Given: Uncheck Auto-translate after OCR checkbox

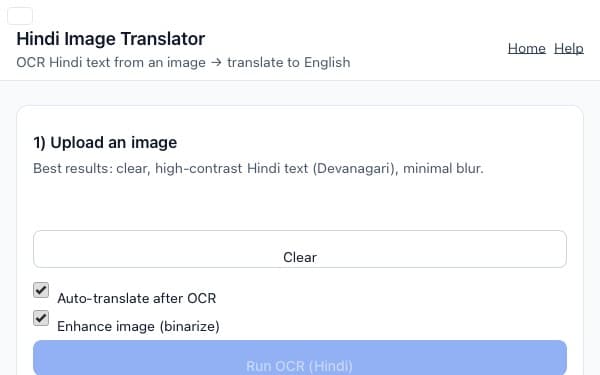Looking at the screenshot, I should click(x=41, y=290).
